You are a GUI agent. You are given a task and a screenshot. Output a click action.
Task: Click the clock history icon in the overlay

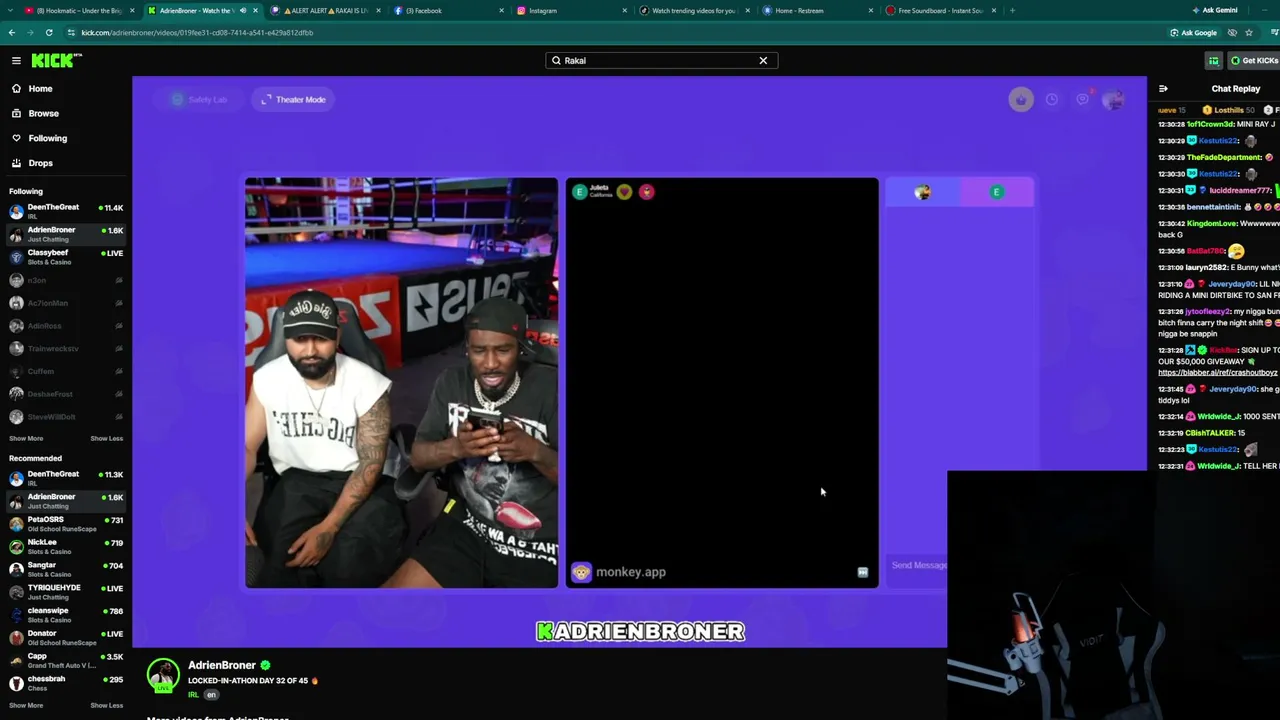(1051, 99)
